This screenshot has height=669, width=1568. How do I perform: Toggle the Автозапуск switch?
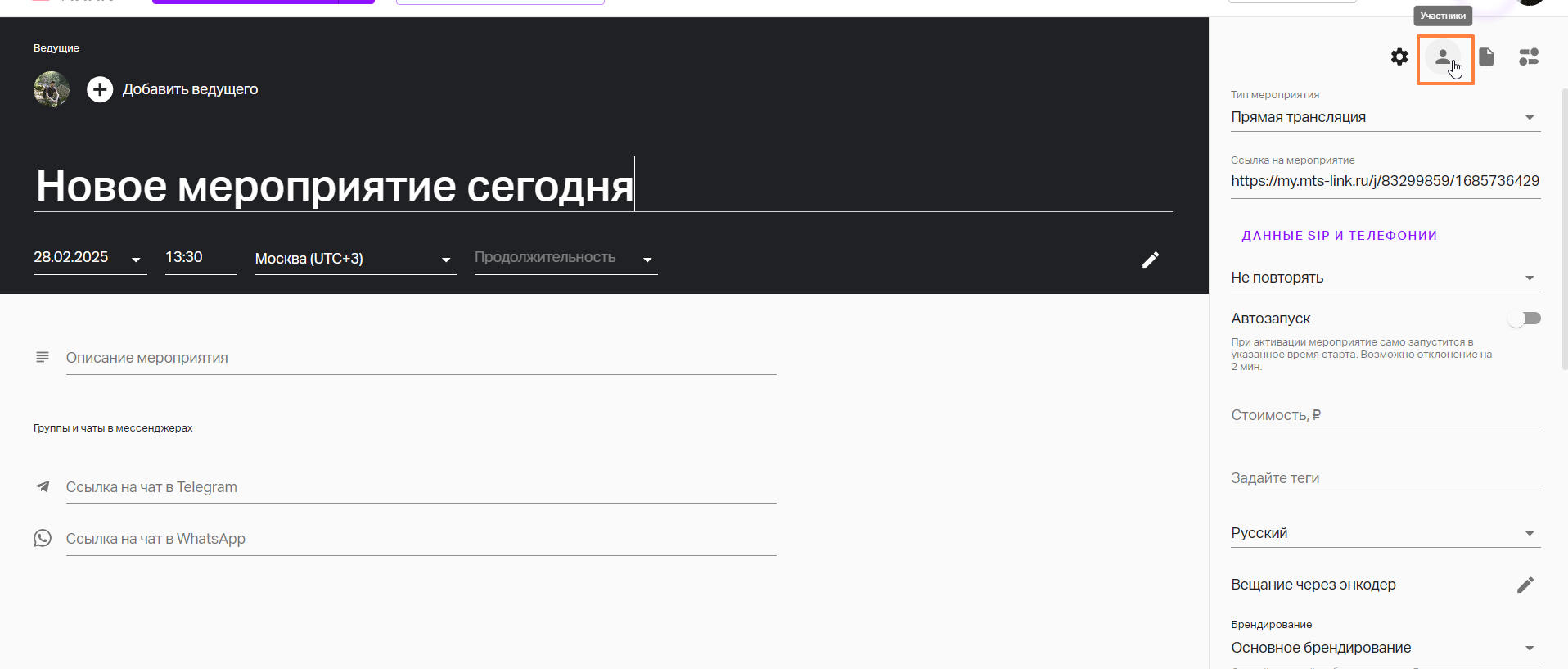tap(1524, 319)
